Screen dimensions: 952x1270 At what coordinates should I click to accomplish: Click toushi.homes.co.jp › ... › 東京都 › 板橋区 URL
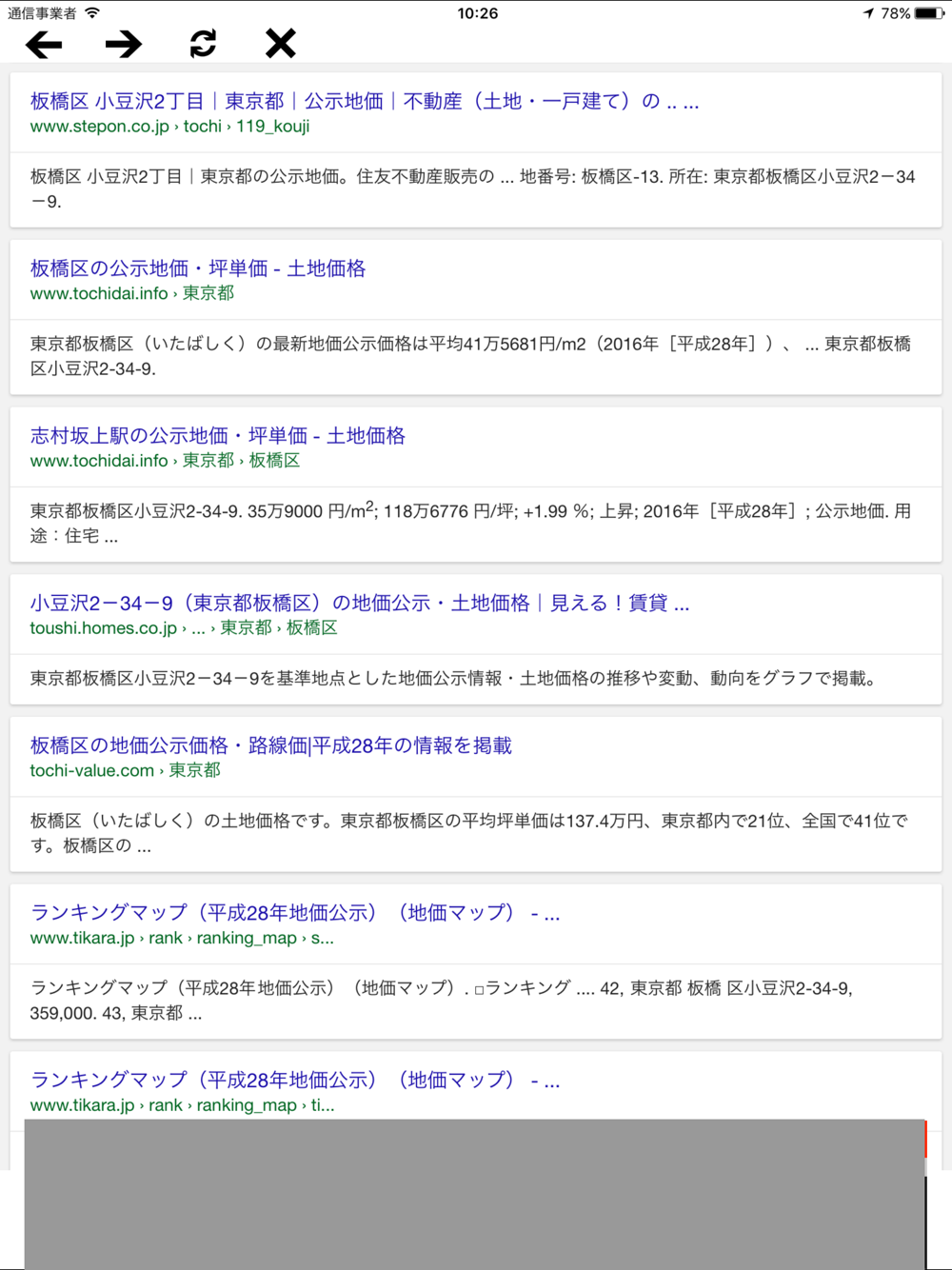184,627
